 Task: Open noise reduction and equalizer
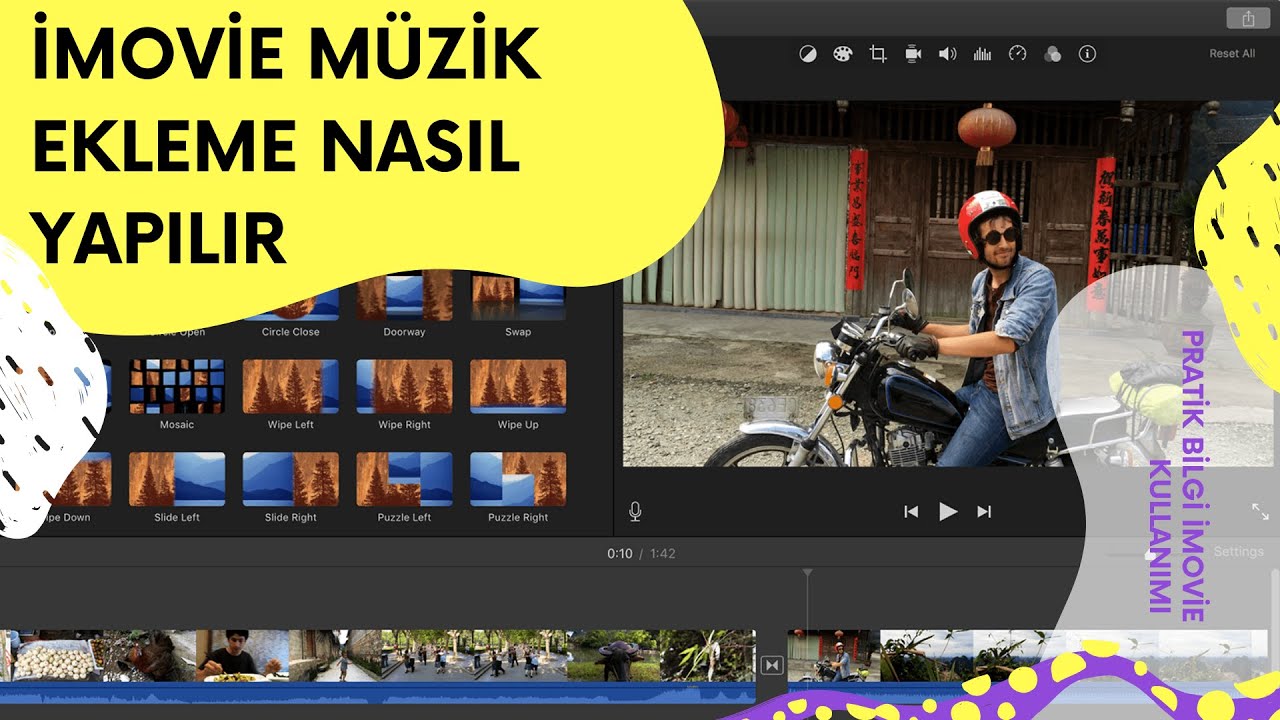[982, 54]
